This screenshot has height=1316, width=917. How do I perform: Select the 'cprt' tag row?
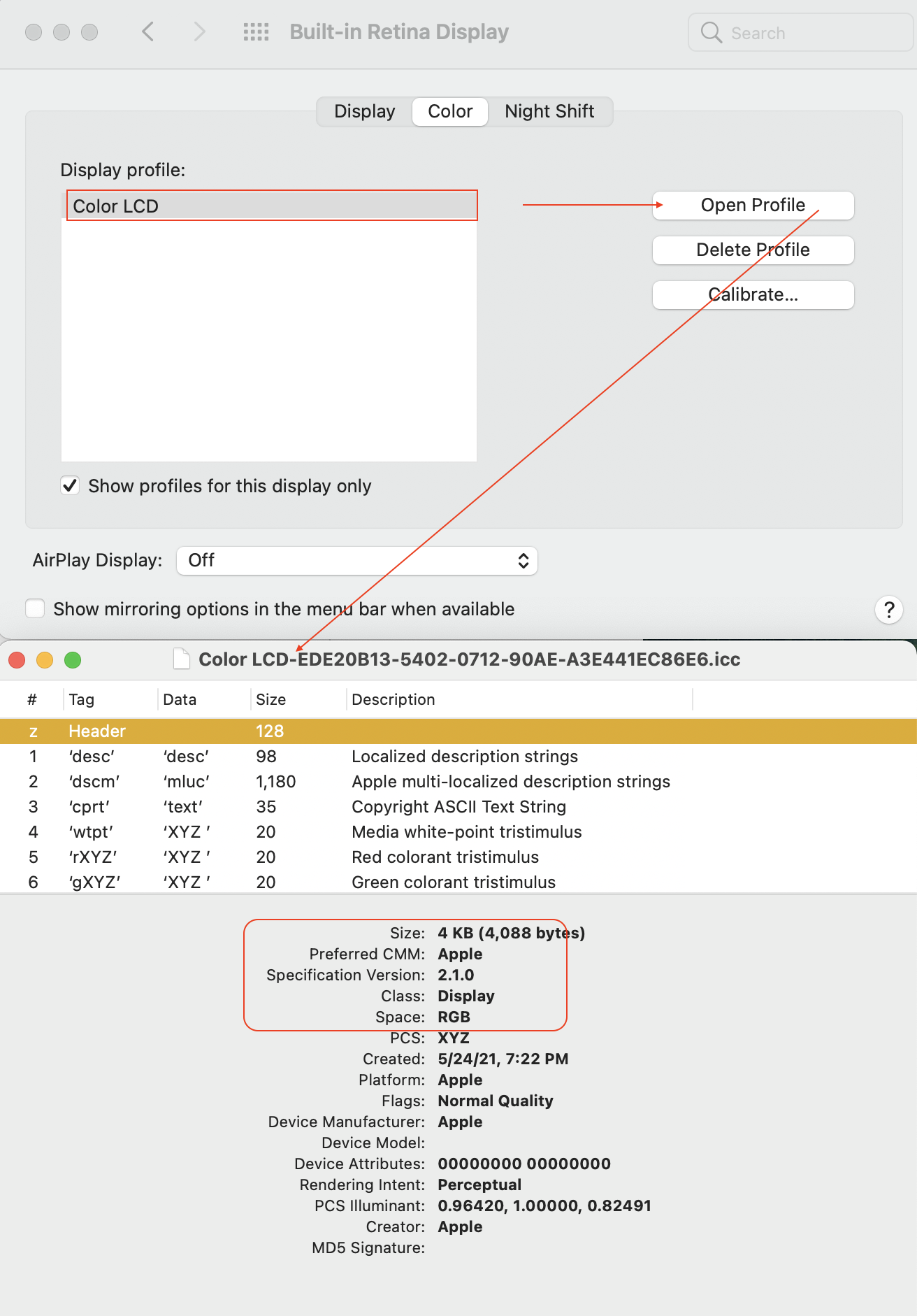coord(458,807)
